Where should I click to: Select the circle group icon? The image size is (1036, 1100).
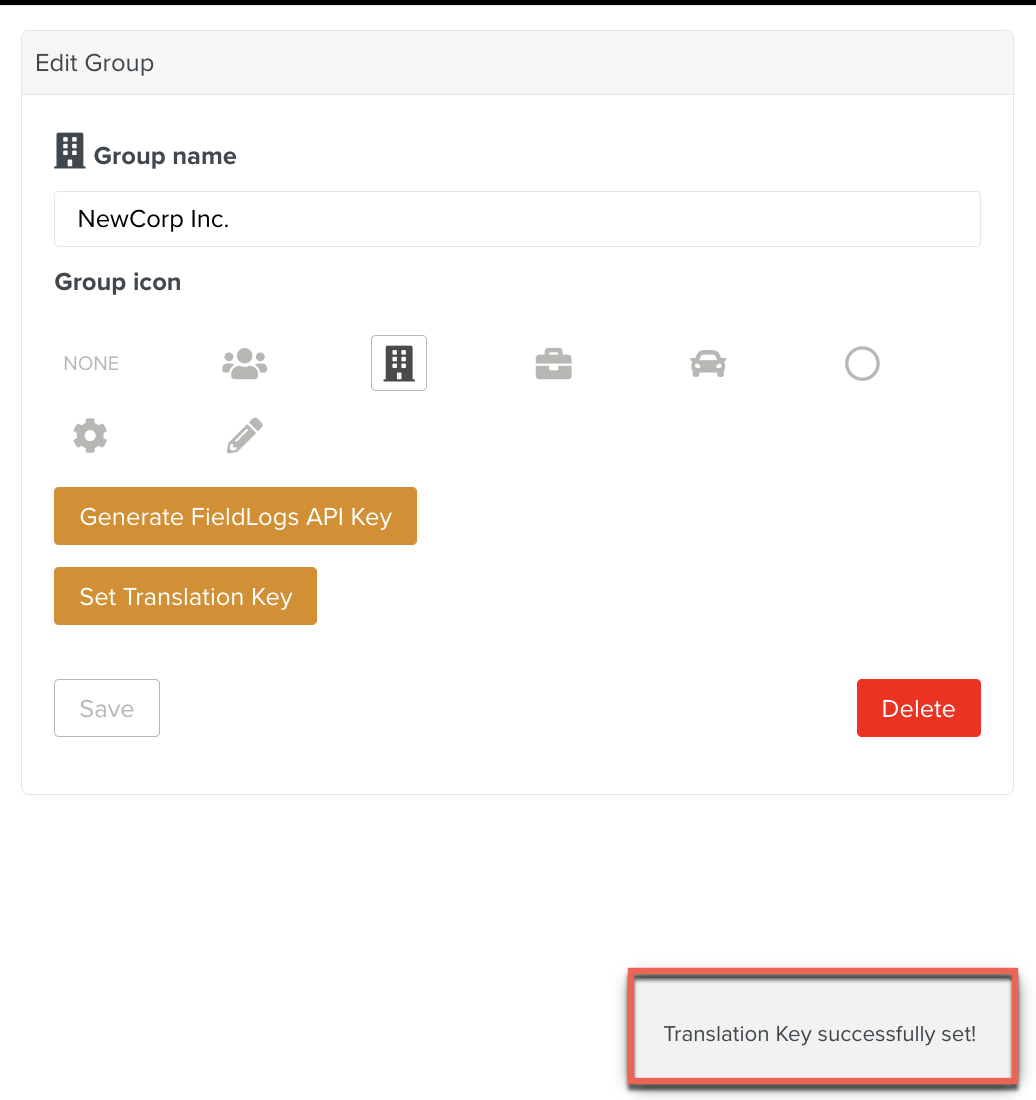click(862, 364)
